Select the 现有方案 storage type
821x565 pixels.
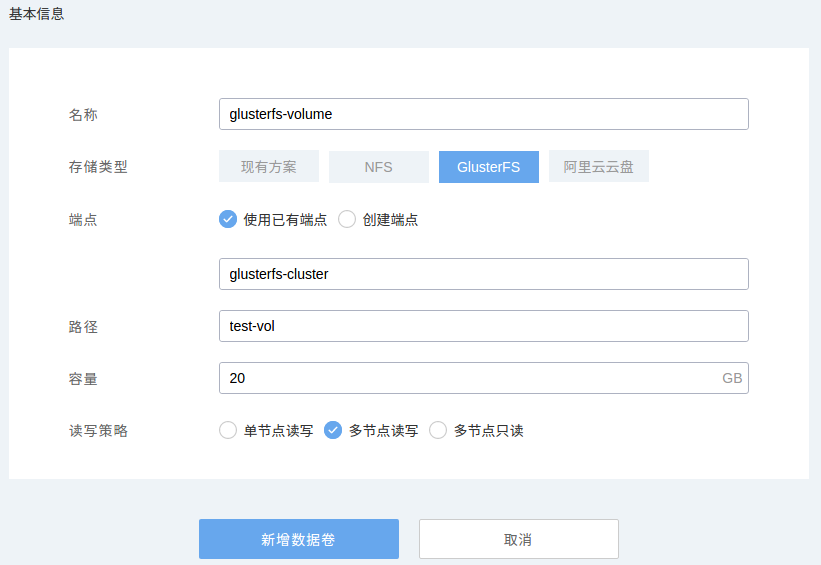point(269,167)
